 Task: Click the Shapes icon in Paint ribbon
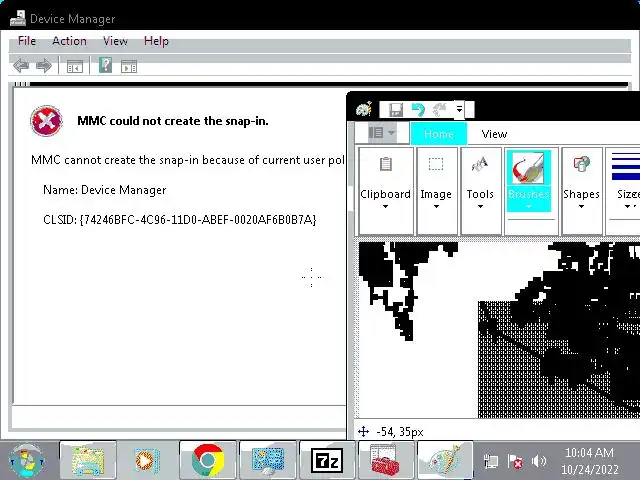[582, 164]
